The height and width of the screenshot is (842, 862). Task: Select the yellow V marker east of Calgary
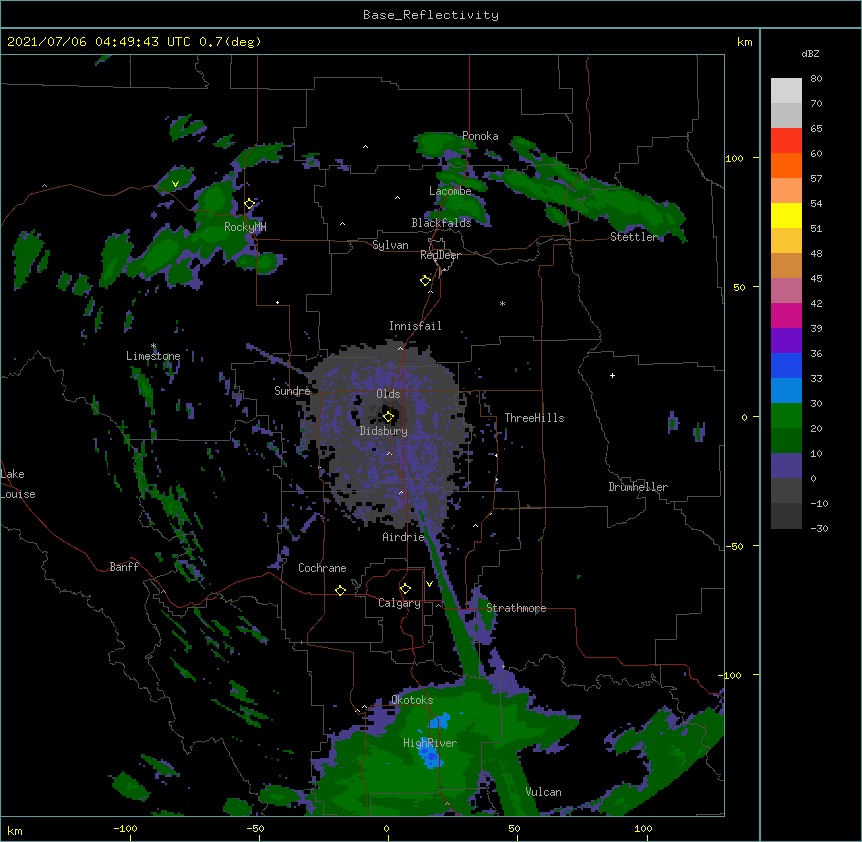point(429,584)
